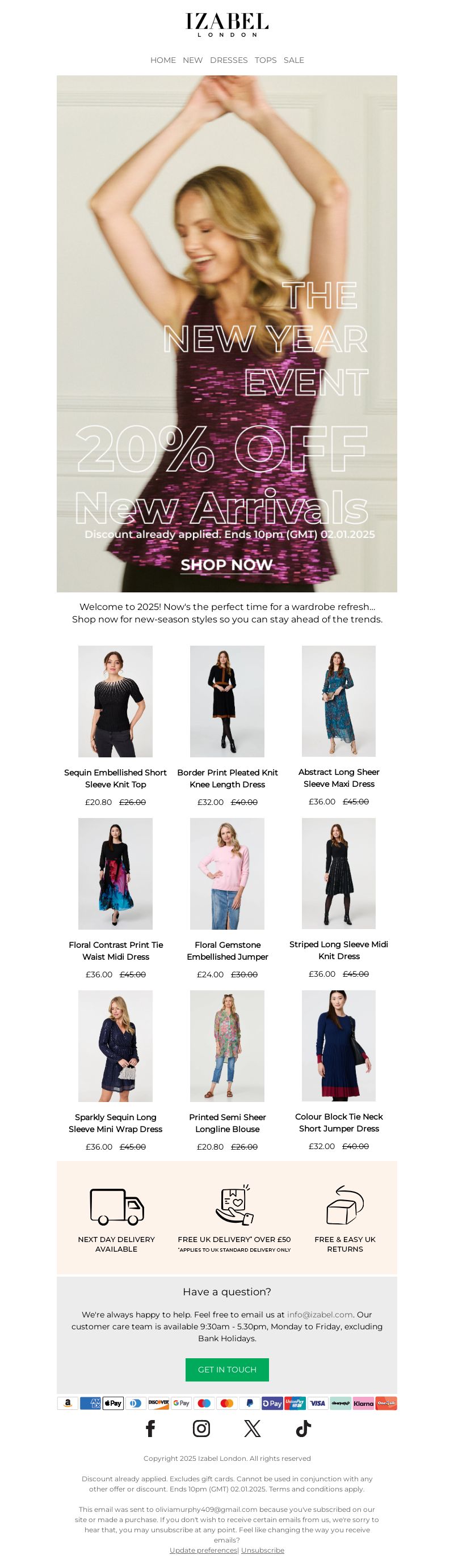This screenshot has width=454, height=1568.
Task: Click the green GET IN TOUCH button
Action: click(228, 1369)
